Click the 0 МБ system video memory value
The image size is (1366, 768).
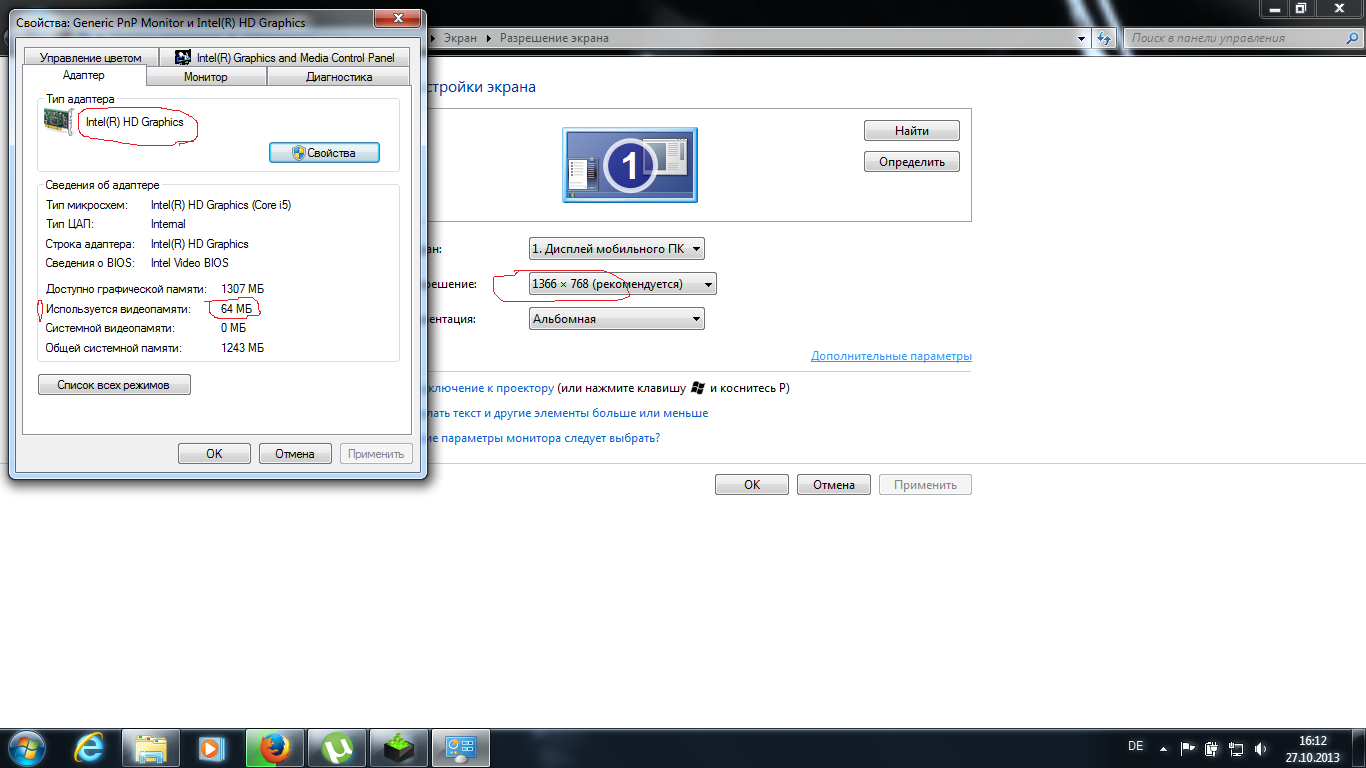point(233,328)
